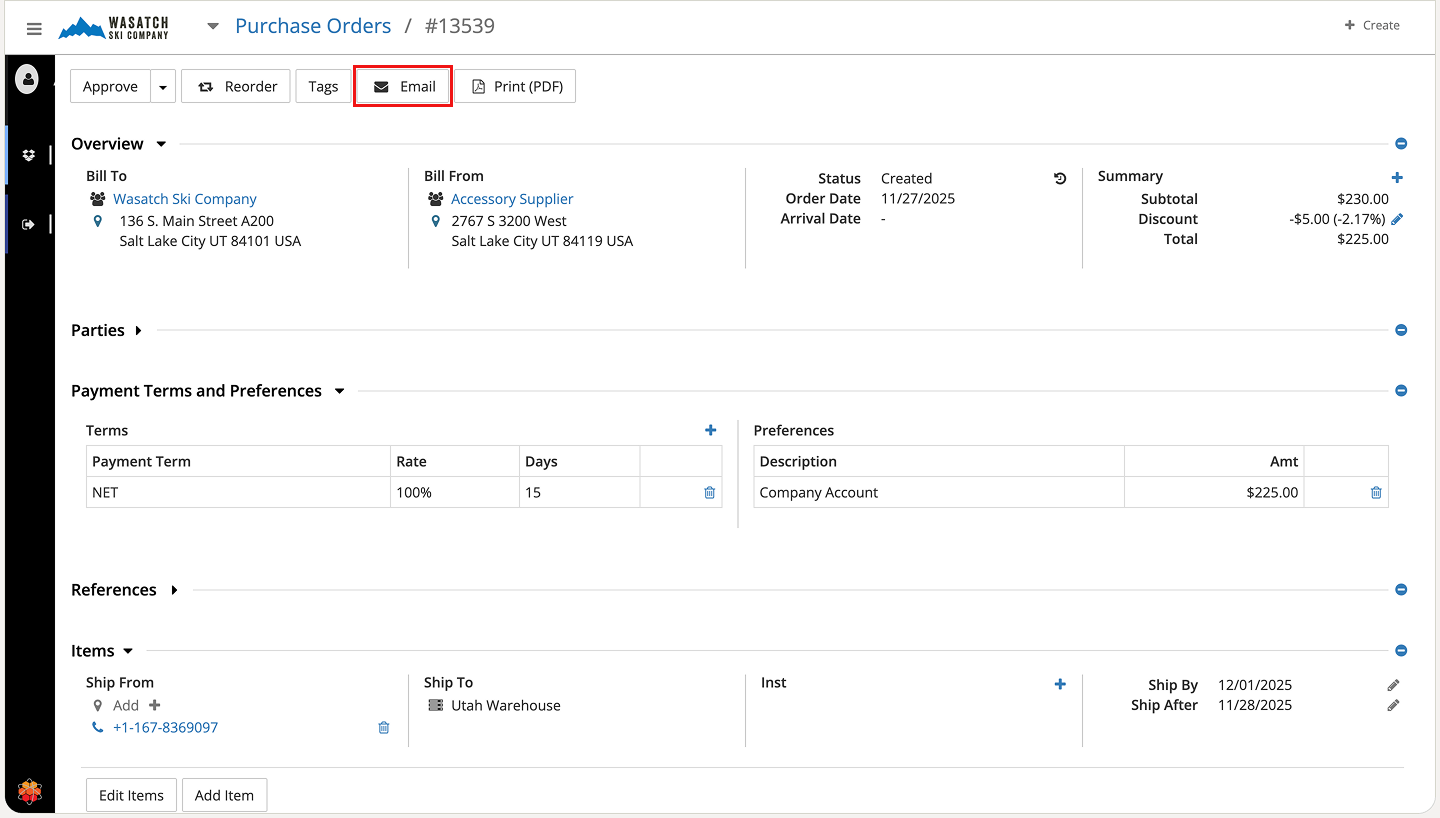Collapse the Items section minus toggle
The image size is (1440, 818).
pyautogui.click(x=1401, y=651)
